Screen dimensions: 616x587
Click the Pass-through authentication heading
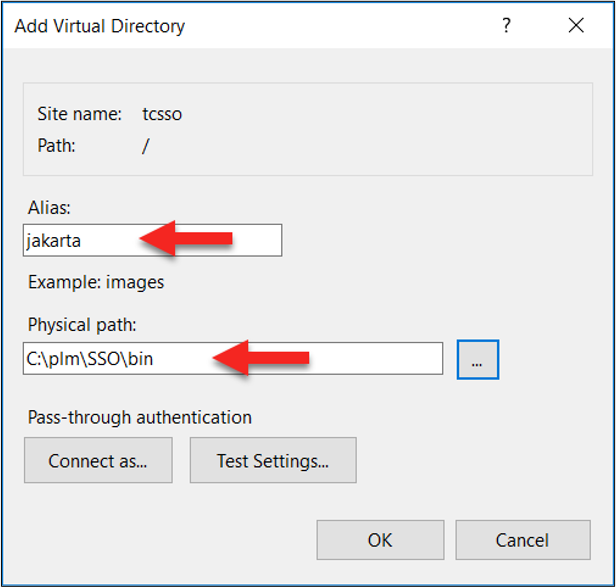(x=140, y=417)
